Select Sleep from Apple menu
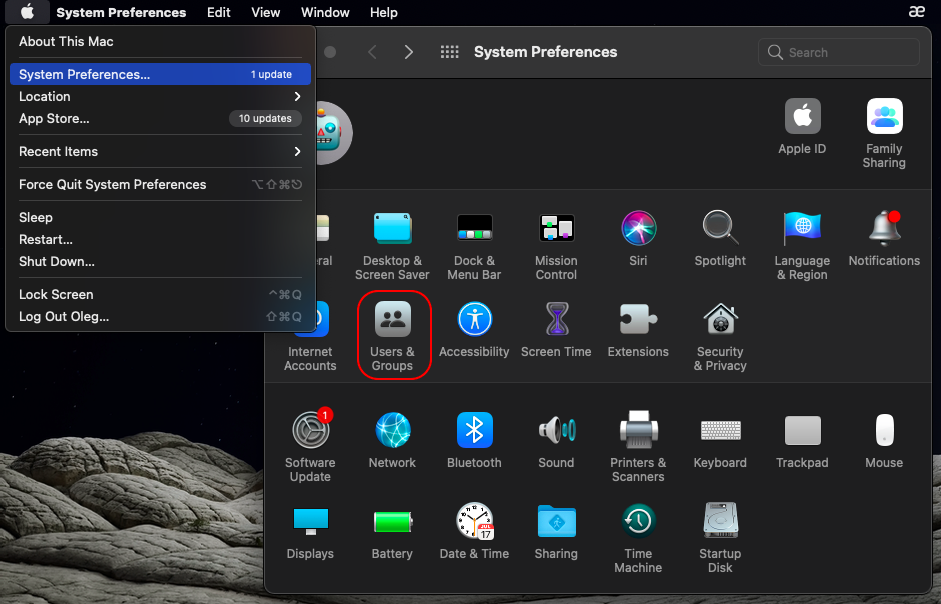Image resolution: width=941 pixels, height=604 pixels. (x=160, y=217)
